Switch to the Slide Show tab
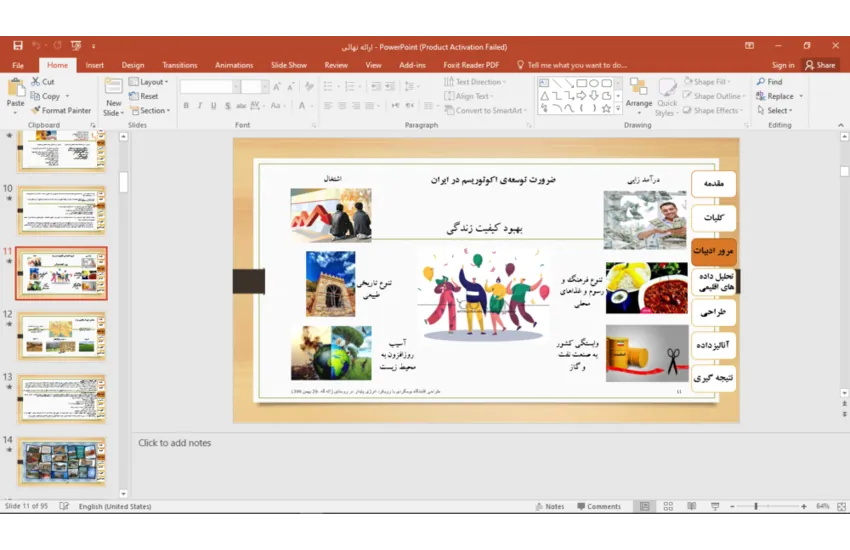The width and height of the screenshot is (850, 550). coord(288,65)
